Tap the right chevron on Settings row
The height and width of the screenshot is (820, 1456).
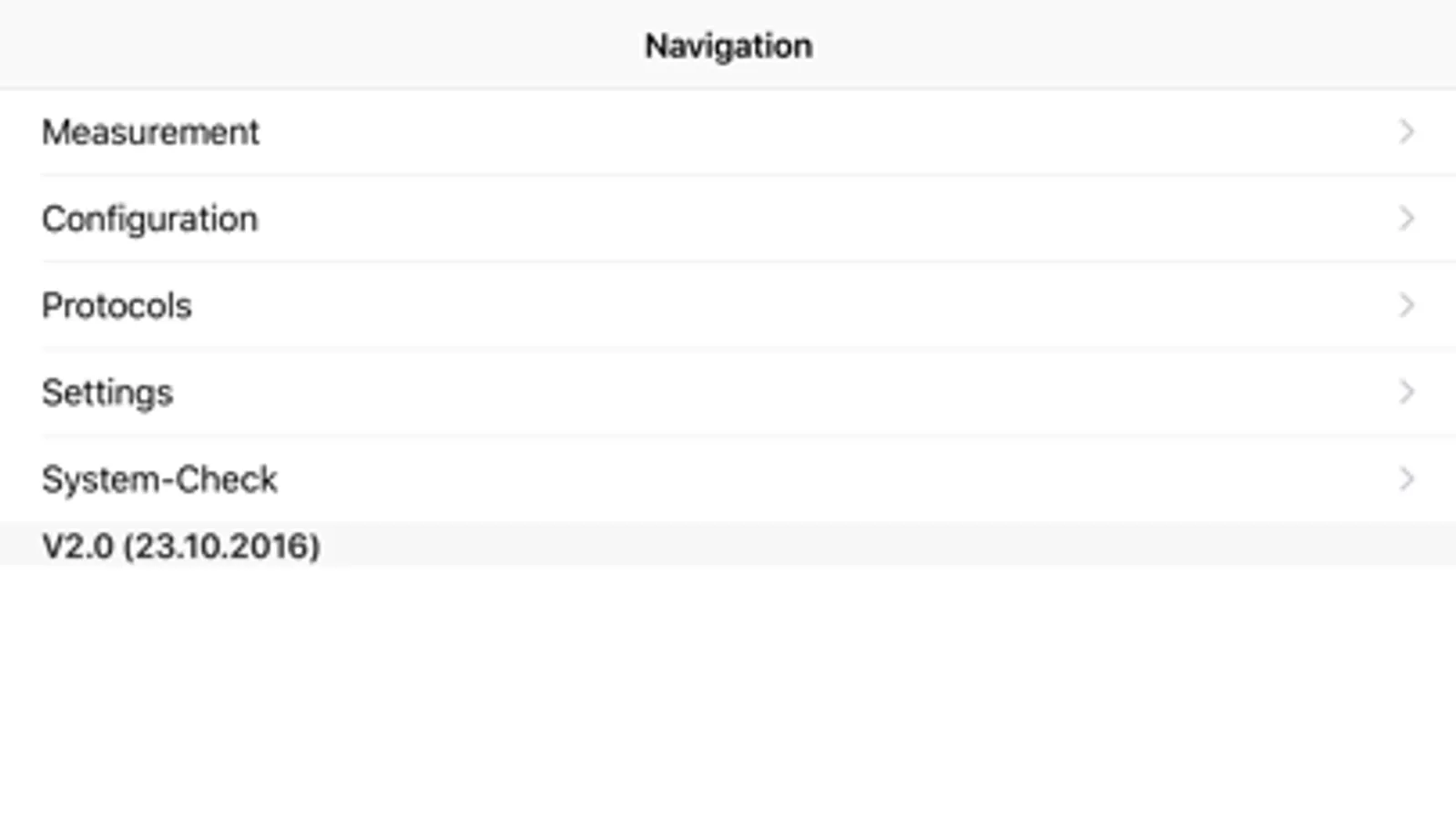pyautogui.click(x=1406, y=392)
